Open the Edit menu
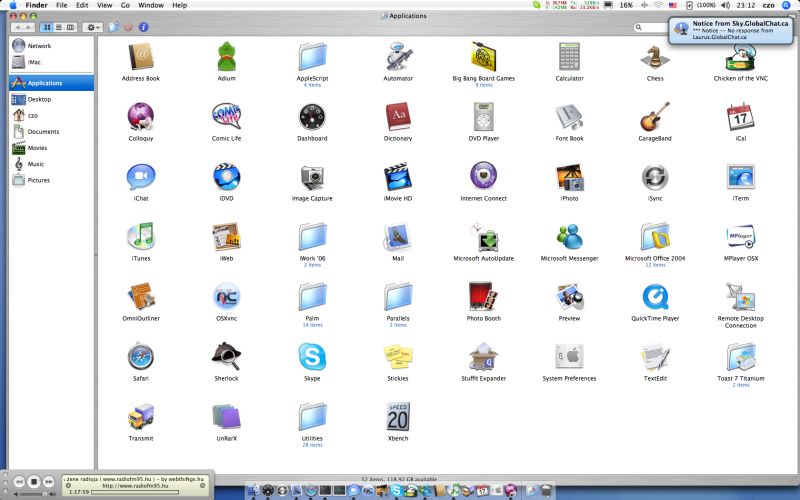 pyautogui.click(x=82, y=5)
